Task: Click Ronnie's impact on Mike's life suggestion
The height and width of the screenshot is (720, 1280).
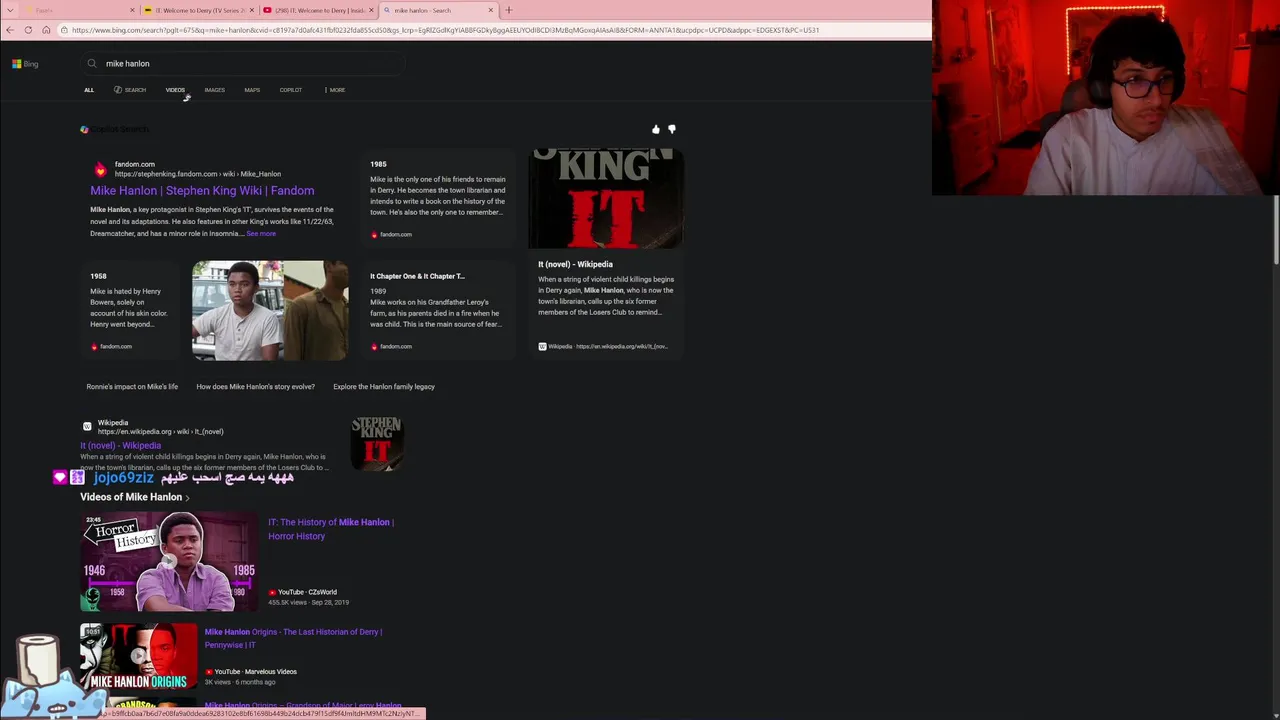Action: point(132,387)
